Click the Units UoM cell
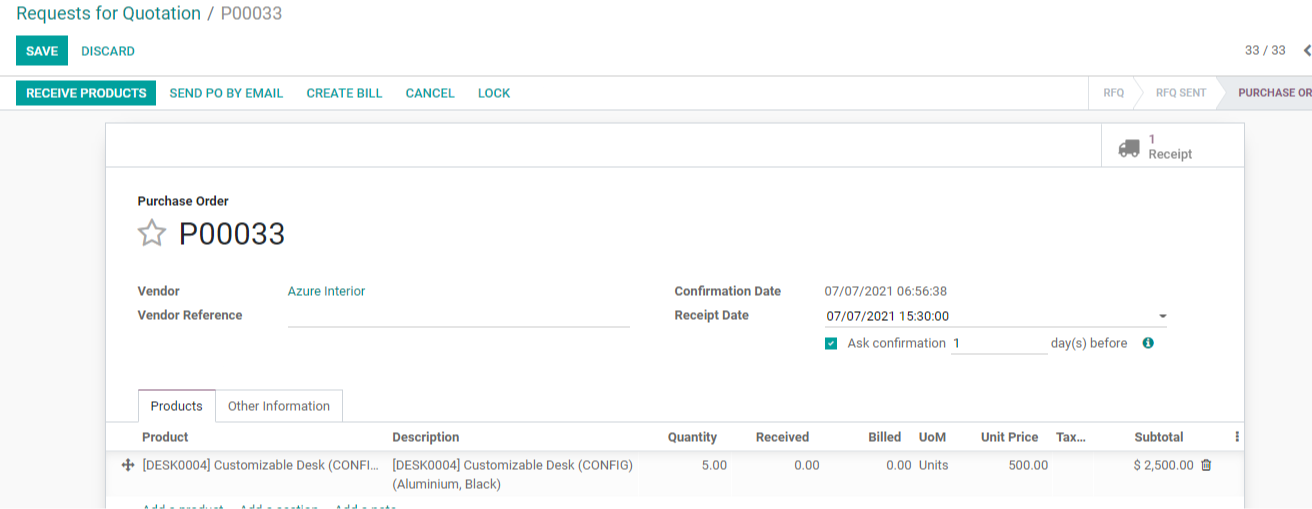This screenshot has height=509, width=1312. (934, 465)
